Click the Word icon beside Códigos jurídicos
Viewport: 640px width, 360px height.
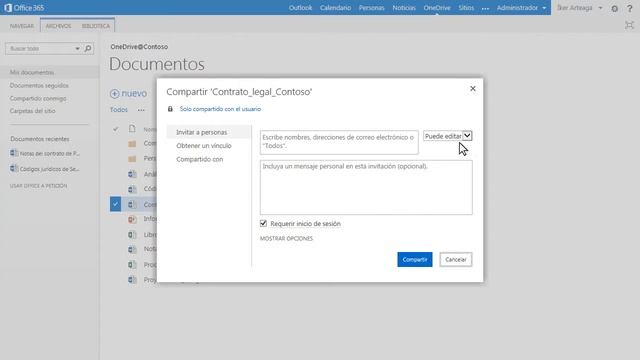click(14, 168)
